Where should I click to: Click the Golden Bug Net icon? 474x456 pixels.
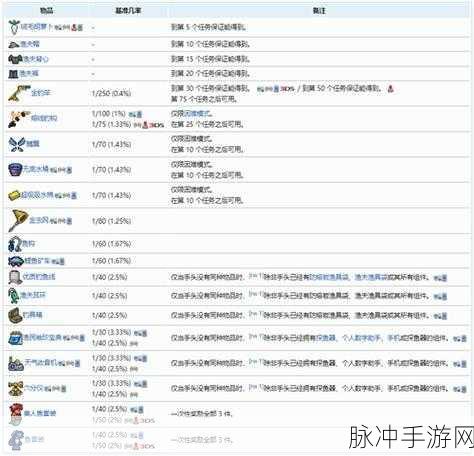[x=19, y=221]
